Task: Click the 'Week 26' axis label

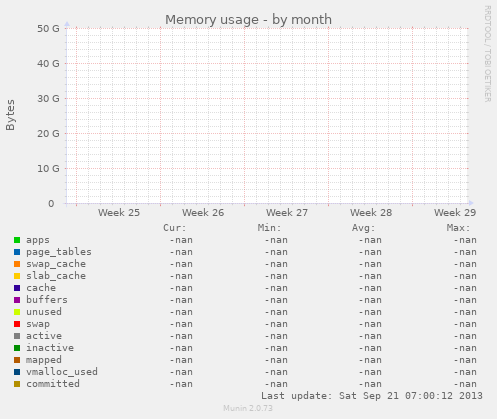Action: [x=203, y=213]
